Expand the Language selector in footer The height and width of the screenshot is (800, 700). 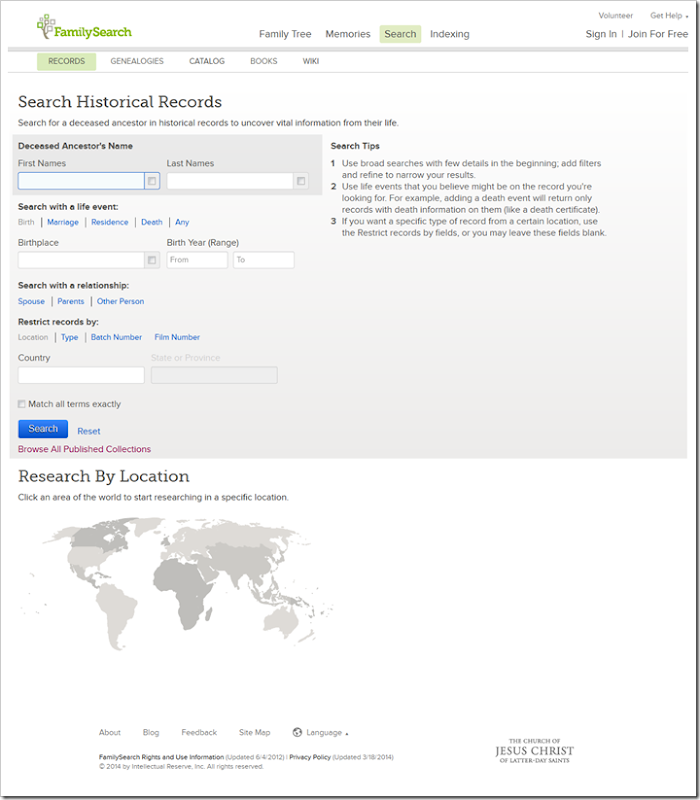[327, 733]
